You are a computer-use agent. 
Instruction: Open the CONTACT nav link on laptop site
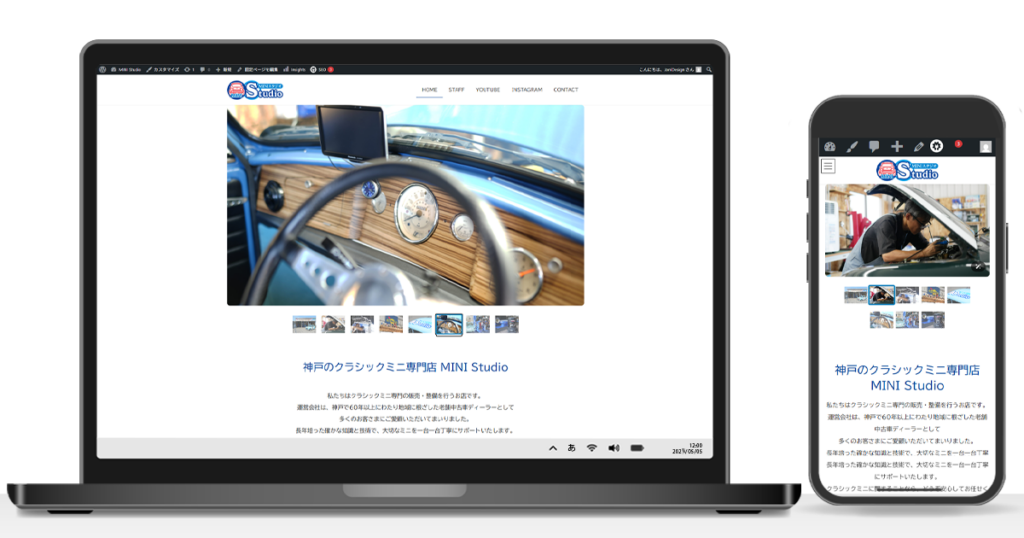pyautogui.click(x=566, y=89)
